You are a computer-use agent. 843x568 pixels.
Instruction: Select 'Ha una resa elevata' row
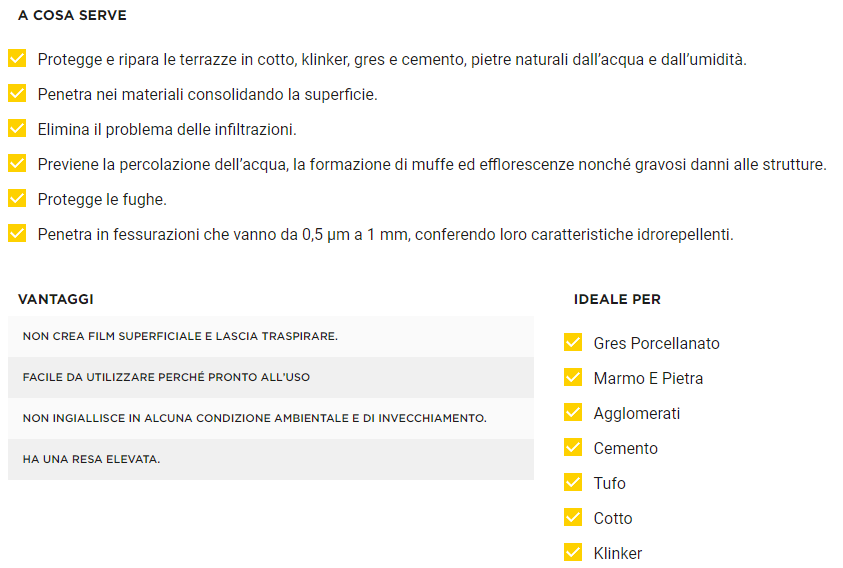click(270, 459)
